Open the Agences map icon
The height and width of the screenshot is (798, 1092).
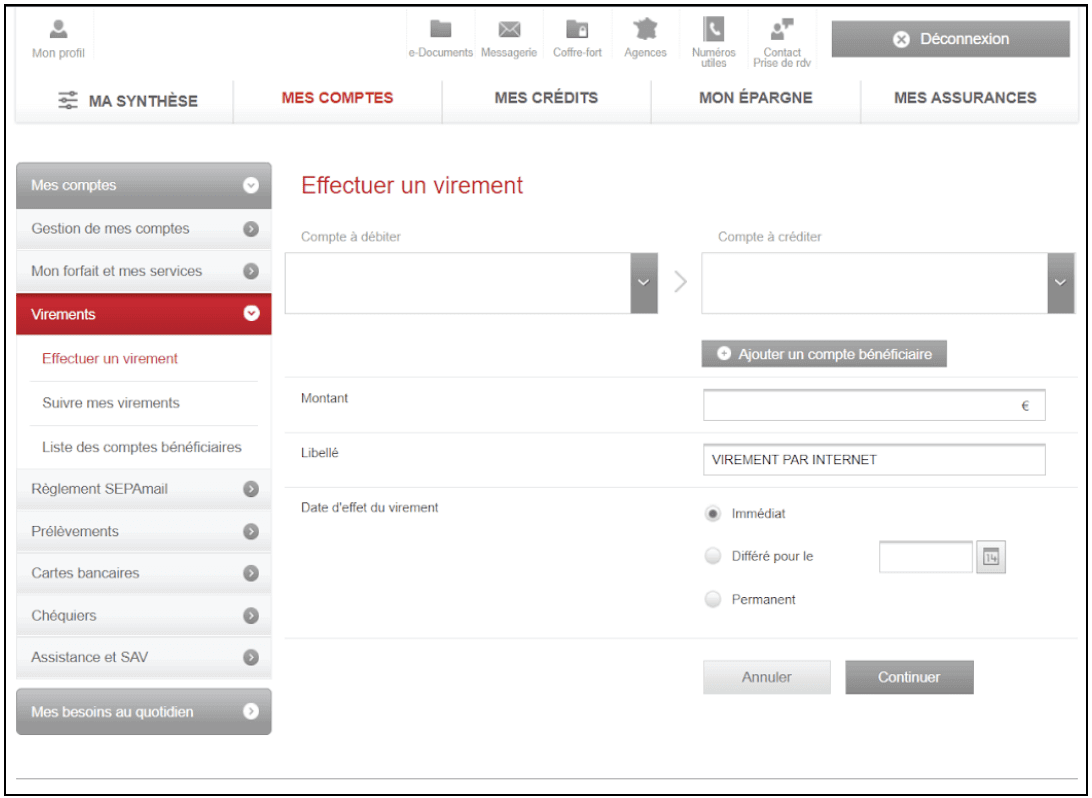(x=645, y=29)
